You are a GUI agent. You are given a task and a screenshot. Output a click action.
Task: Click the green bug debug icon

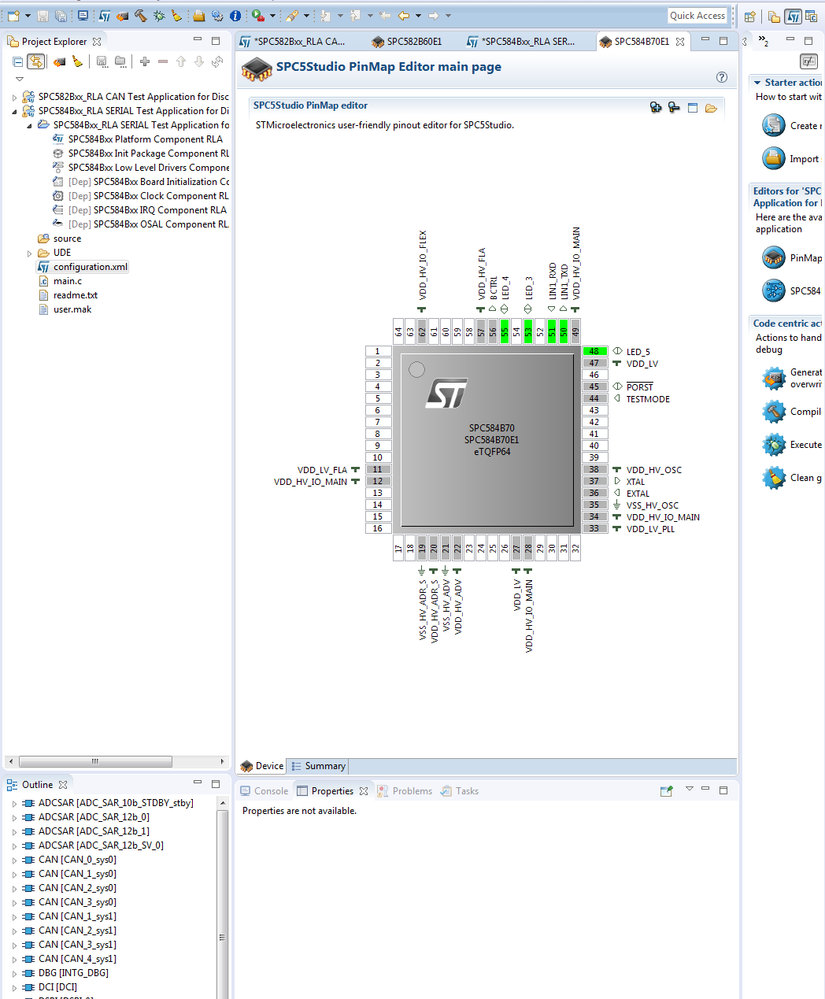point(159,15)
